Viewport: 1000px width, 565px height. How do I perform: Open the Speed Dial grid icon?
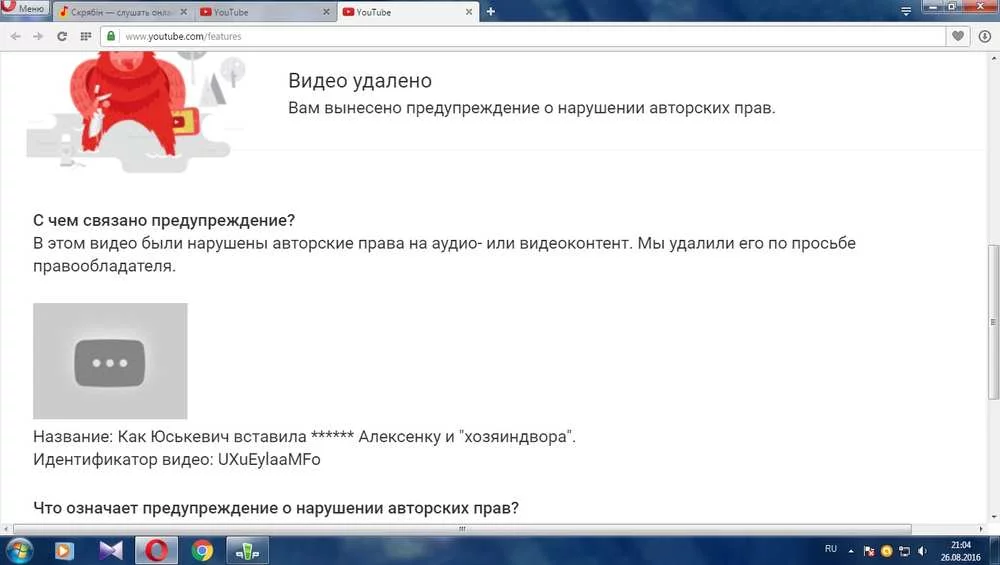85,36
